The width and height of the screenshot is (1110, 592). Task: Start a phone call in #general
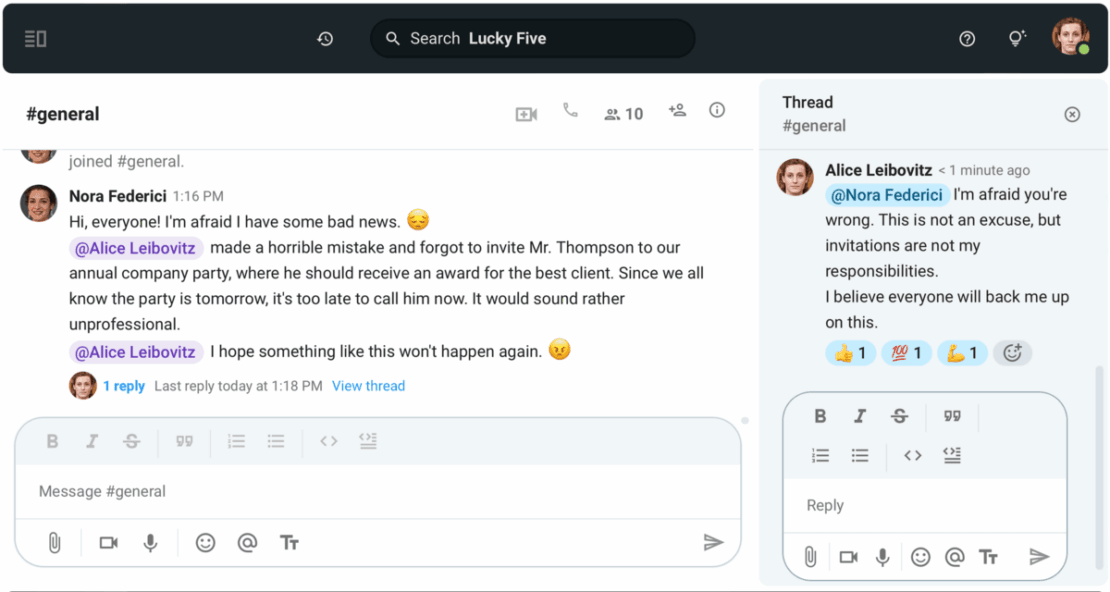point(570,111)
